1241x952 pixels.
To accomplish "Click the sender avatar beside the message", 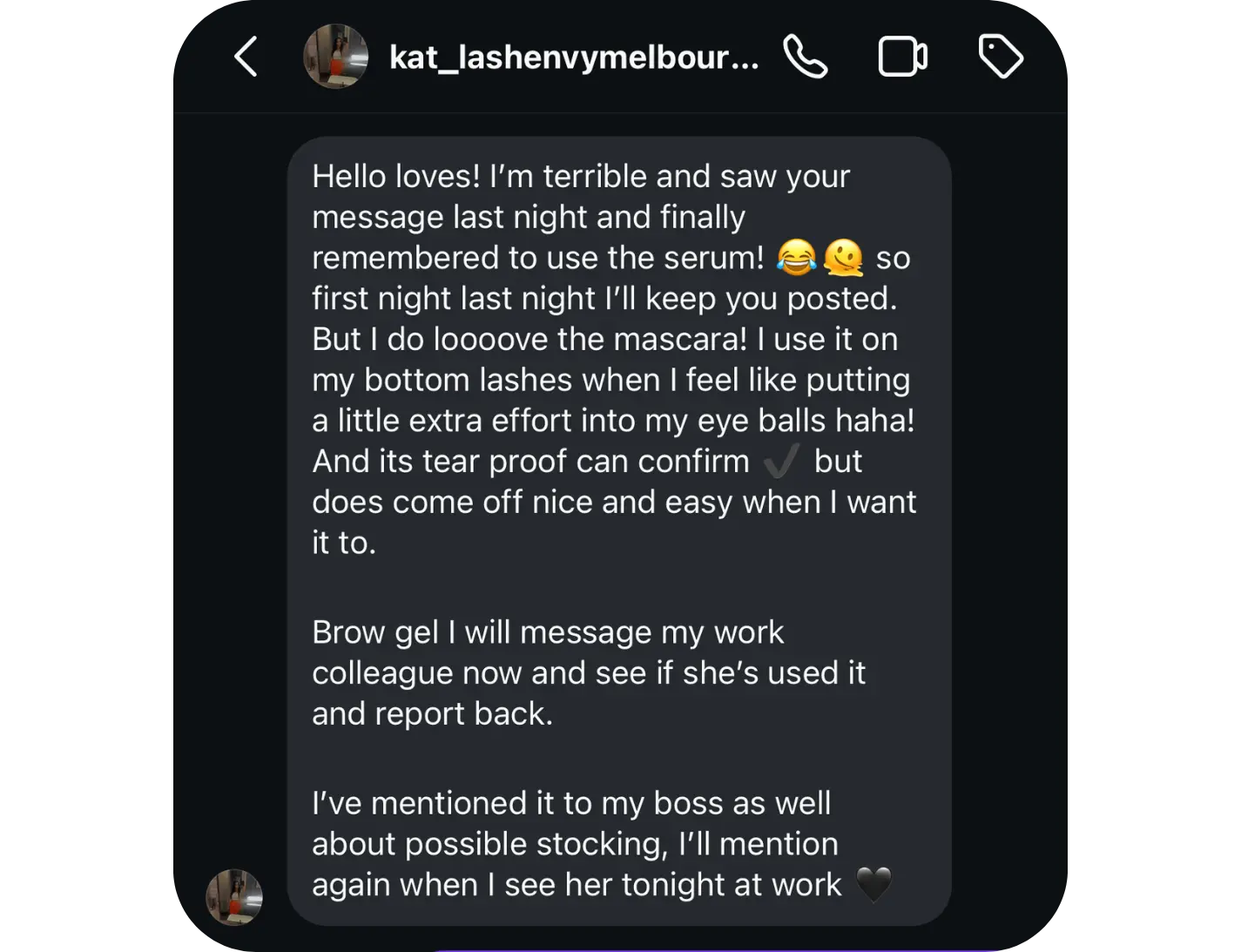I will [x=234, y=896].
